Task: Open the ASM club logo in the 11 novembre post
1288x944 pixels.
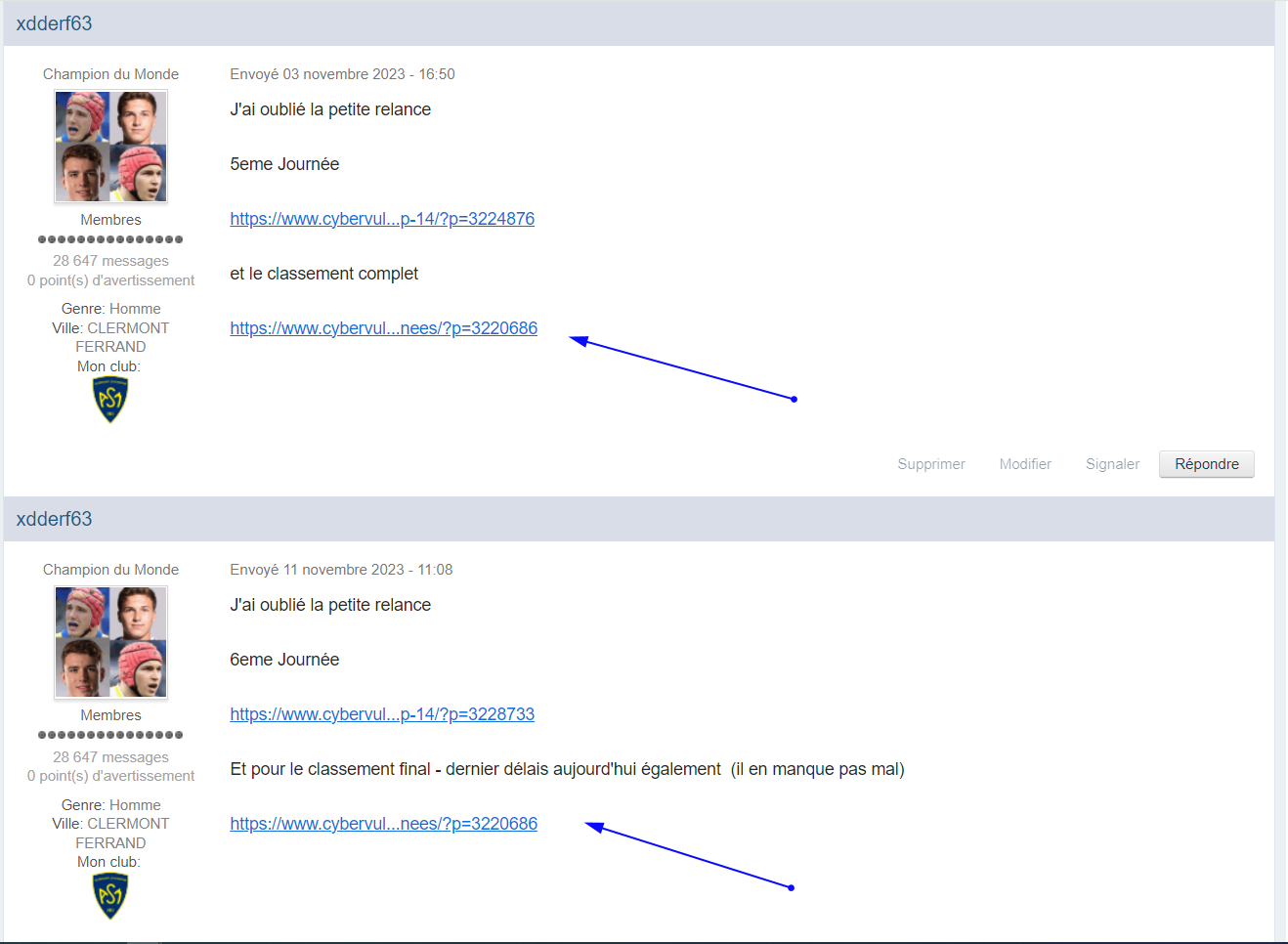Action: tap(110, 895)
